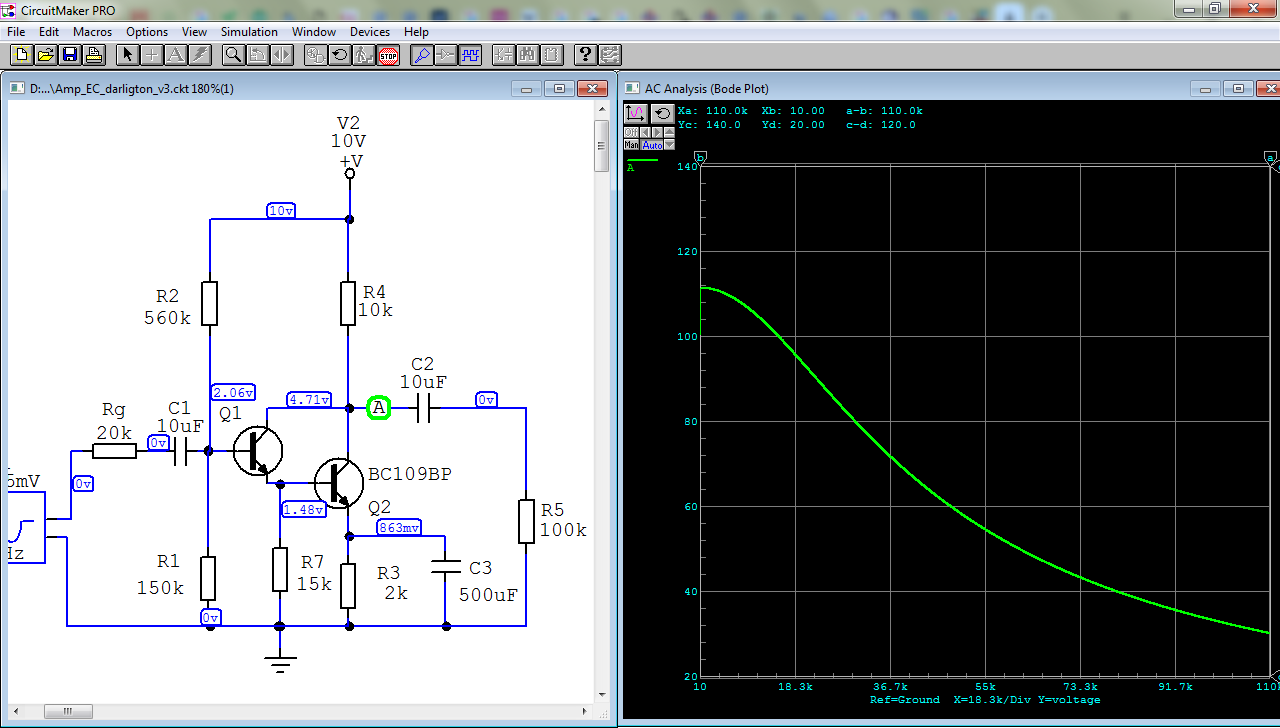Open the Devices menu

click(370, 32)
